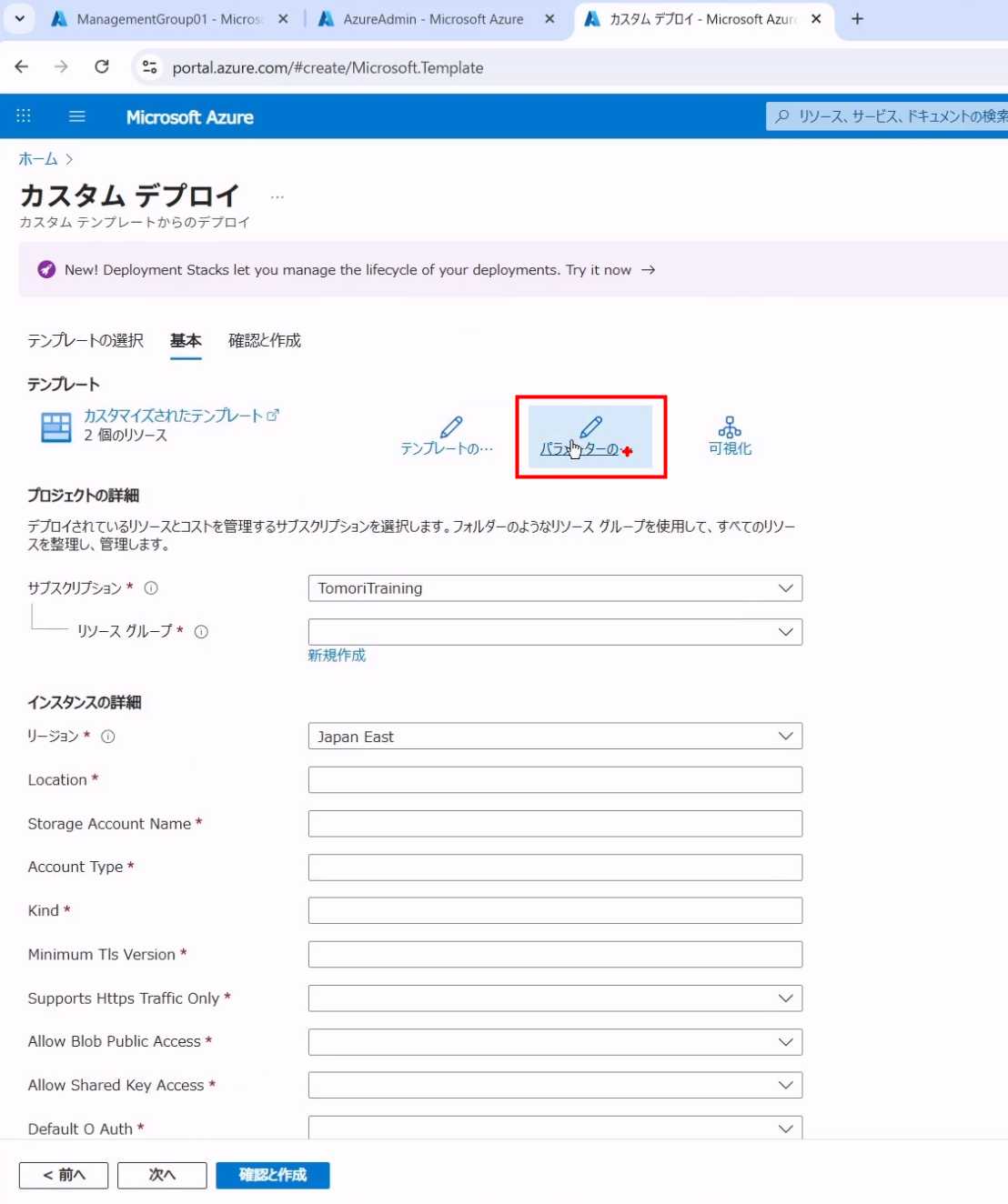
Task: Click the browser reload page icon
Action: [x=102, y=67]
